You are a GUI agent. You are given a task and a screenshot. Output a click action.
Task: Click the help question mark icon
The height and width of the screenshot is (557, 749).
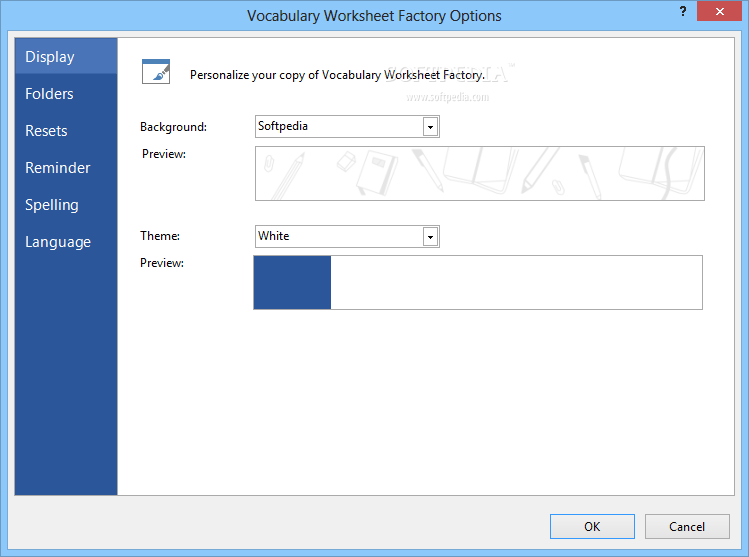tap(683, 11)
